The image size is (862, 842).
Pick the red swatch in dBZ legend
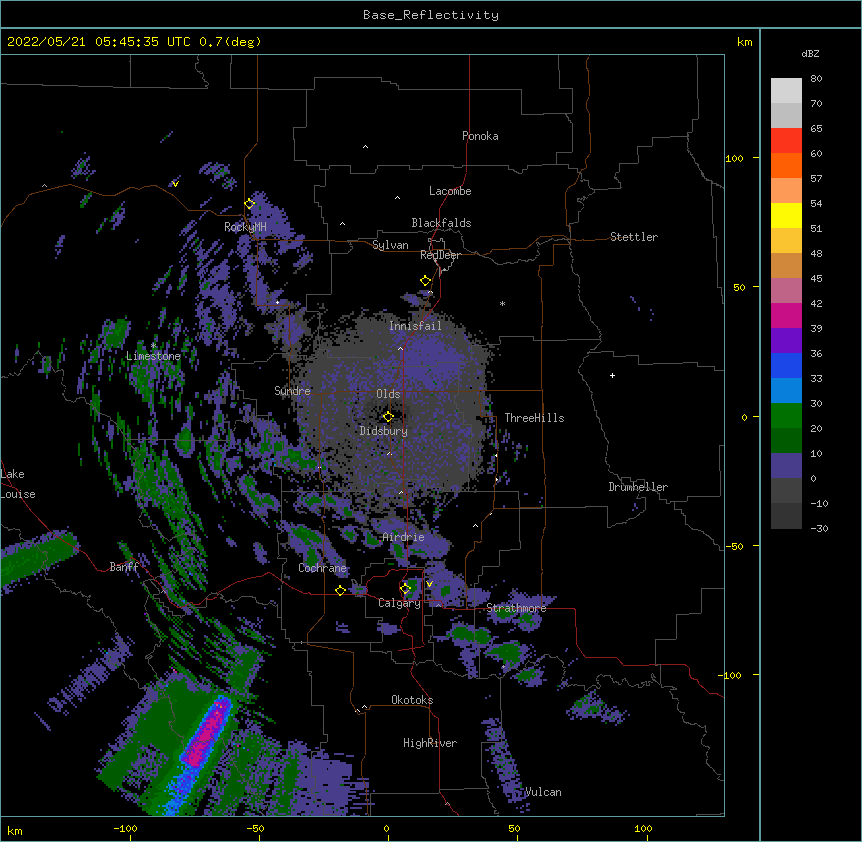point(786,140)
